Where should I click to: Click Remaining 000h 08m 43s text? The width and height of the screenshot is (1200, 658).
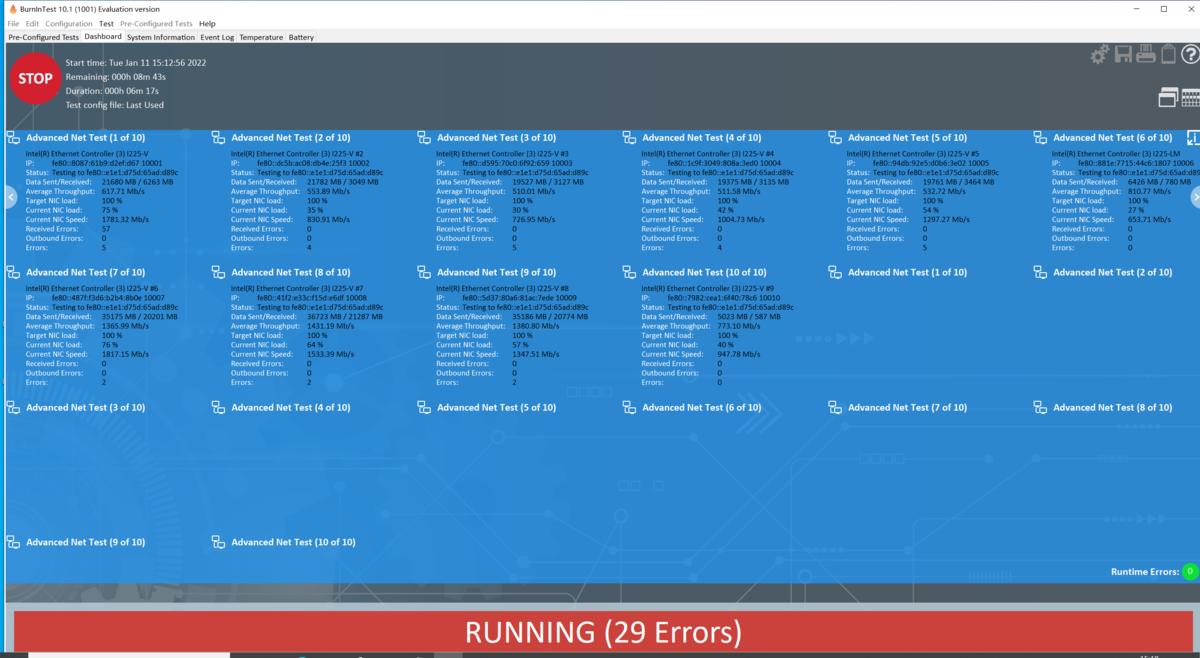tap(116, 76)
